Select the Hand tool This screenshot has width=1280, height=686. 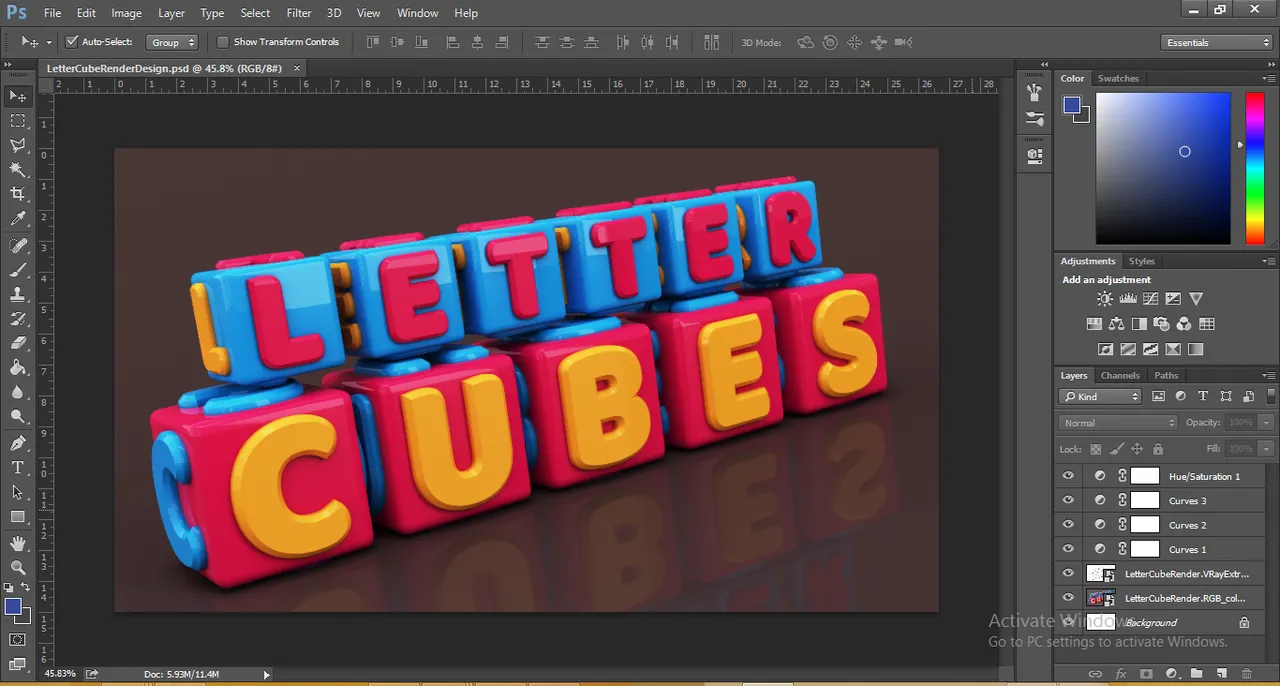(18, 543)
